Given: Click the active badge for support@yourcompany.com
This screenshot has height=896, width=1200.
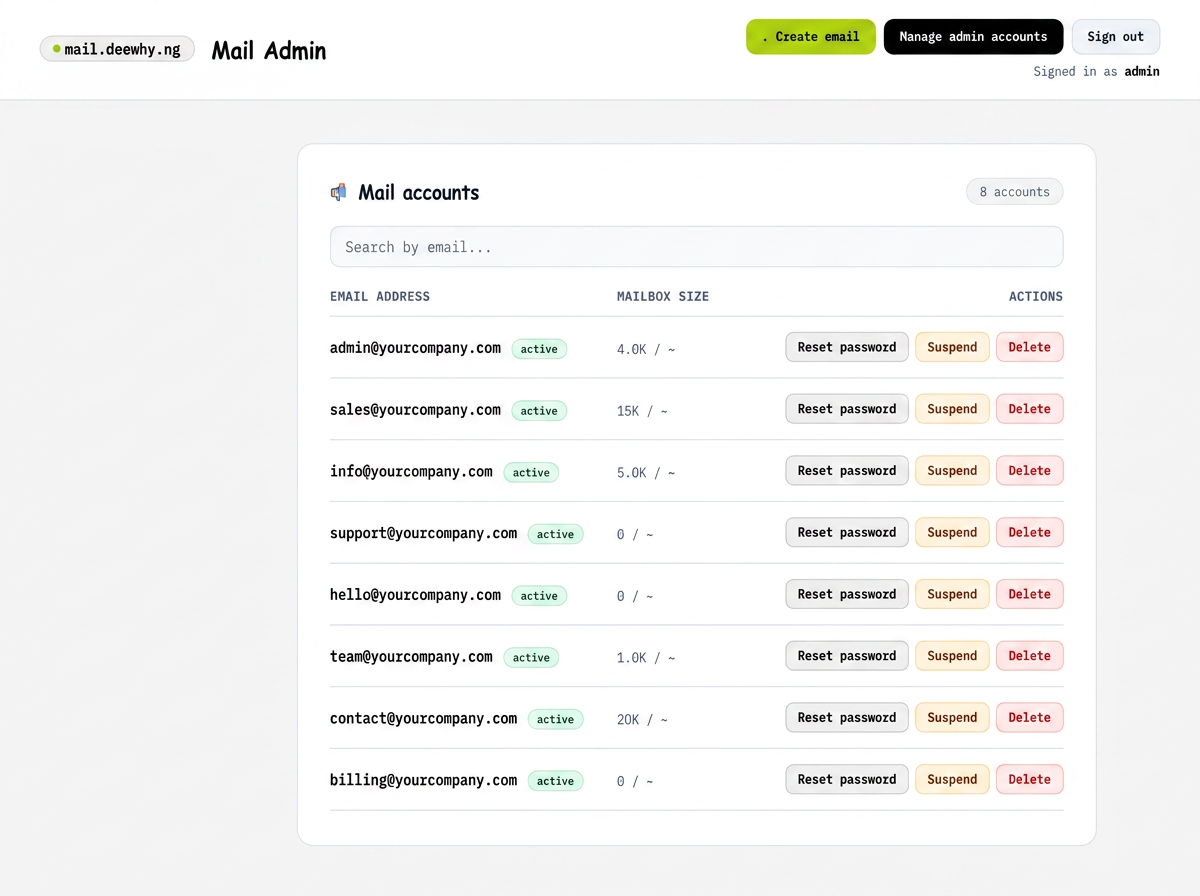Looking at the screenshot, I should pos(555,534).
